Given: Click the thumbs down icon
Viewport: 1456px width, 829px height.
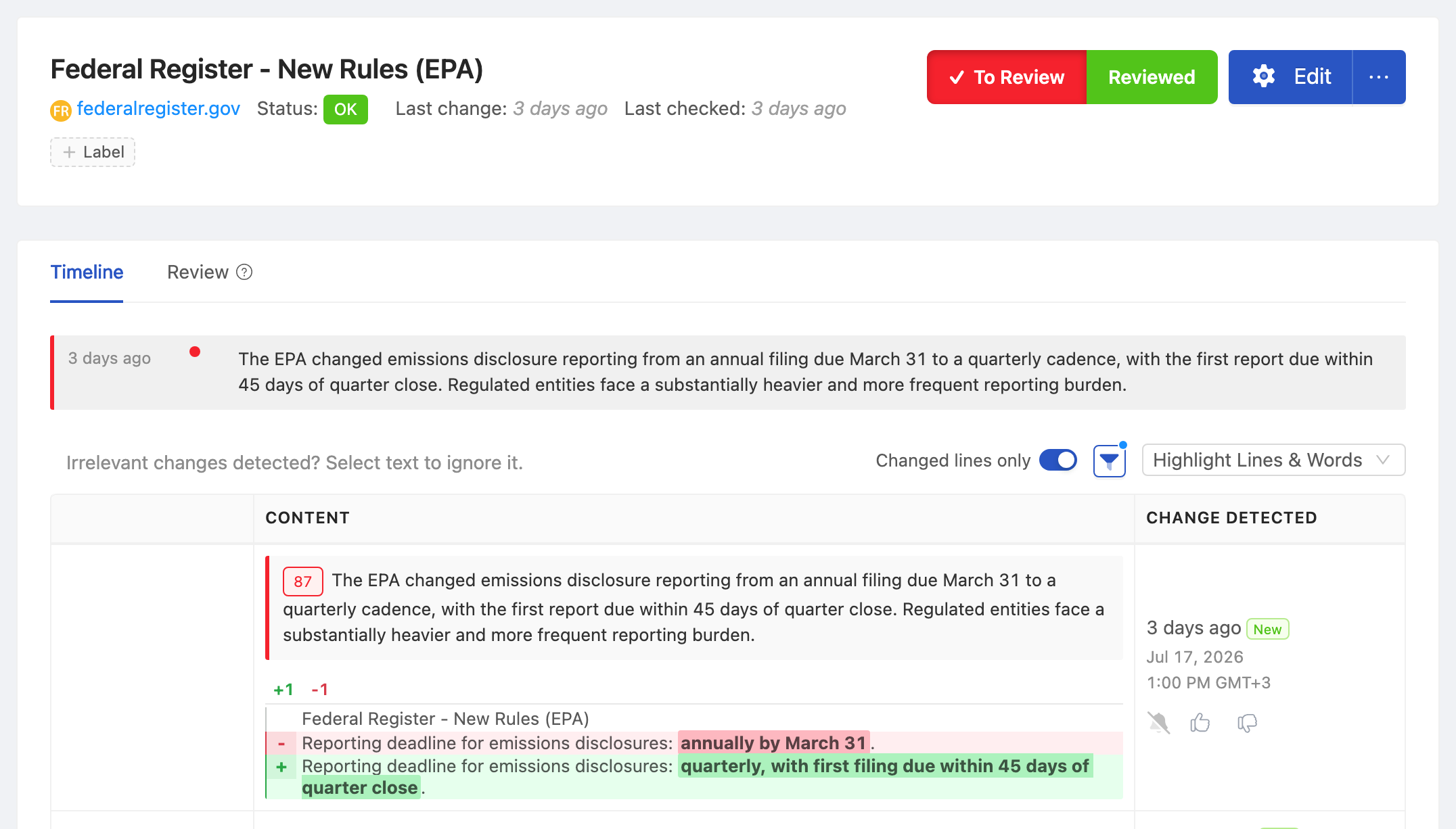Looking at the screenshot, I should 1247,723.
